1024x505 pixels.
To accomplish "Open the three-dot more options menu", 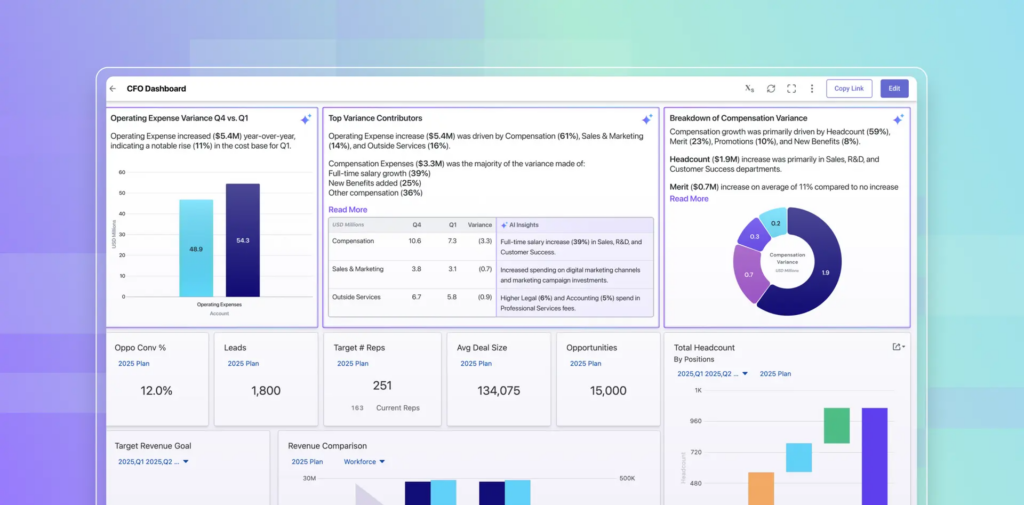I will [x=811, y=89].
